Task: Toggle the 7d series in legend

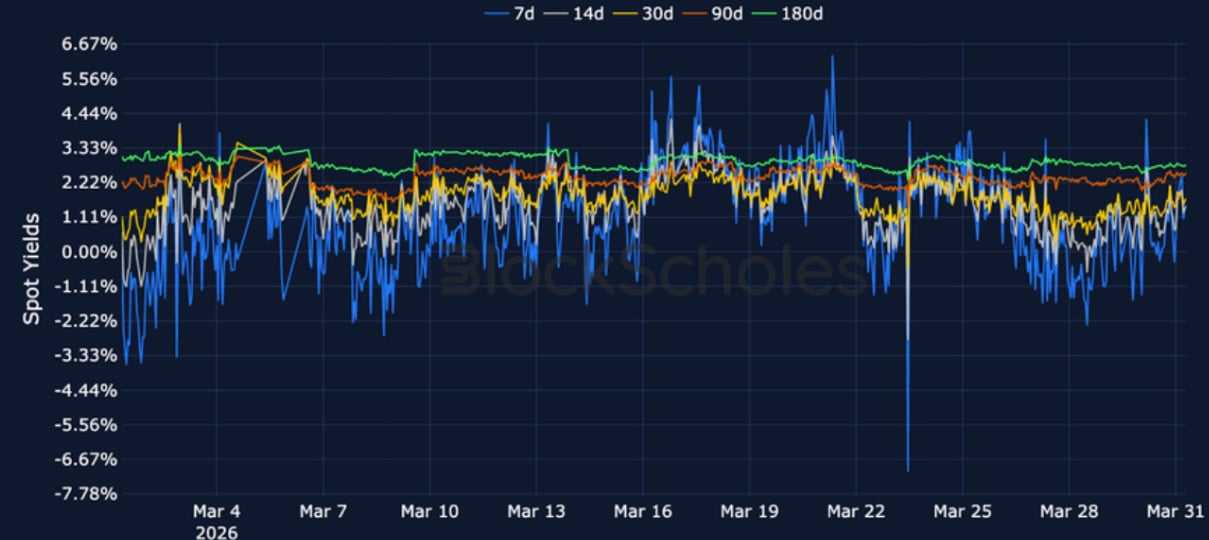Action: click(x=523, y=13)
